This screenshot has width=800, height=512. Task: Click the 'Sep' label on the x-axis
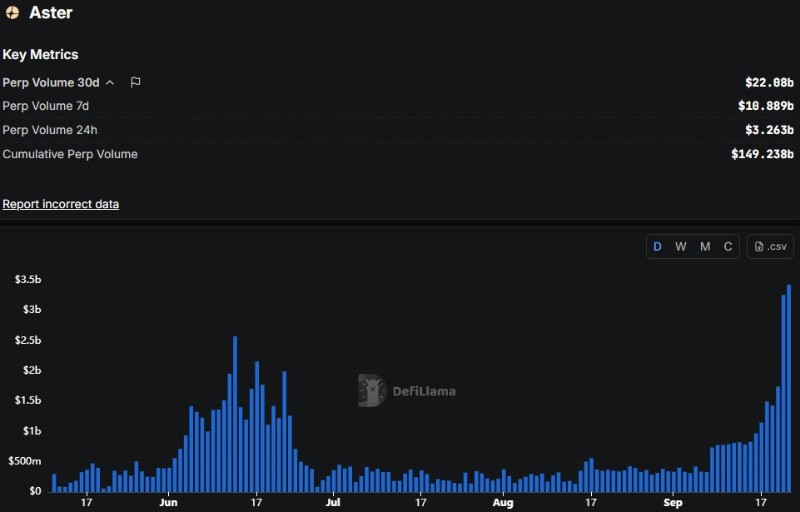click(x=673, y=503)
